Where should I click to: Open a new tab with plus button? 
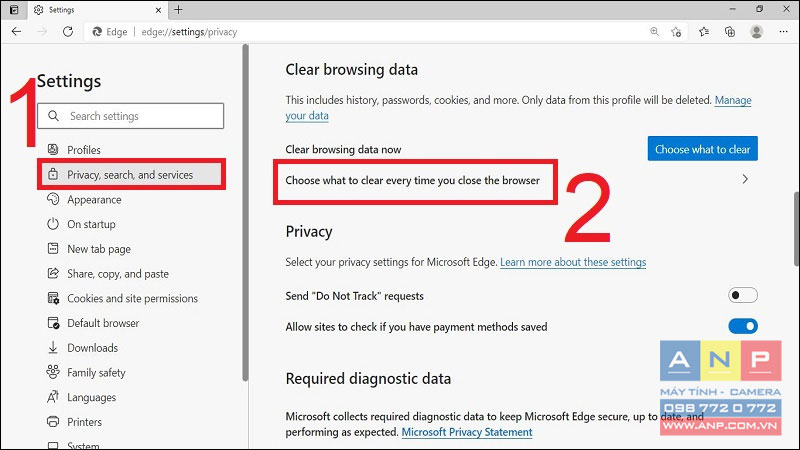[178, 9]
